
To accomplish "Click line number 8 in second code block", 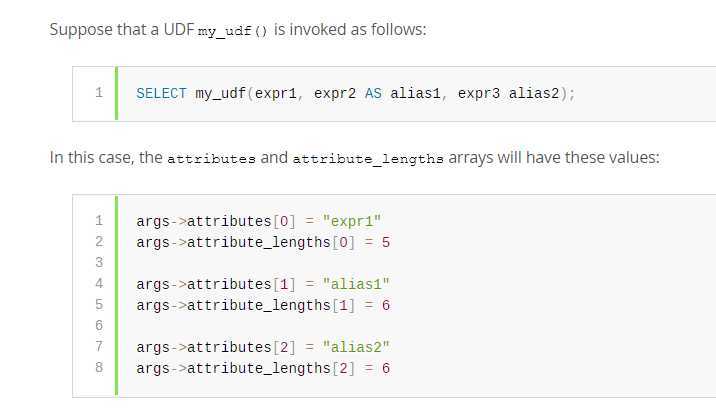I will 99,367.
